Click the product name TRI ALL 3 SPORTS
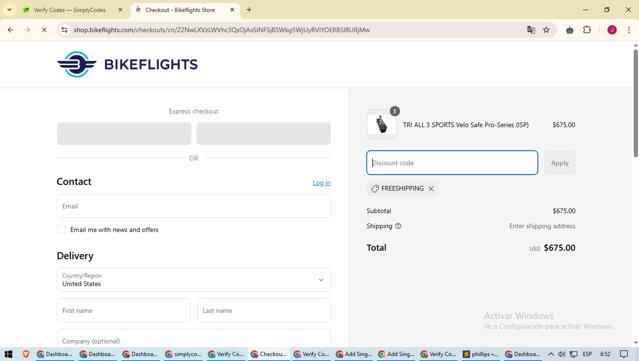639x361 pixels. 466,125
